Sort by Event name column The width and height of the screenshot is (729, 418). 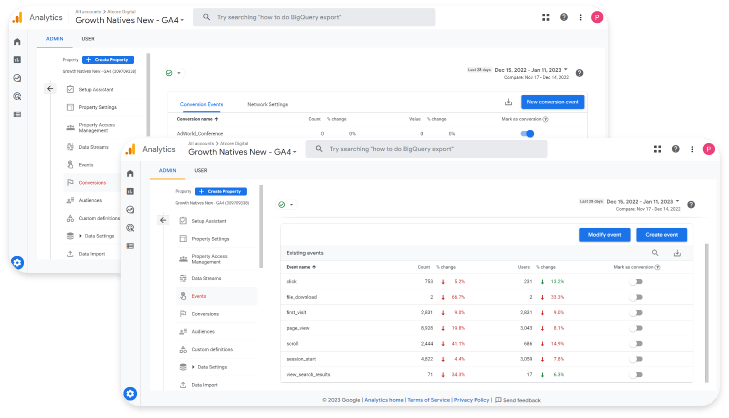click(301, 267)
